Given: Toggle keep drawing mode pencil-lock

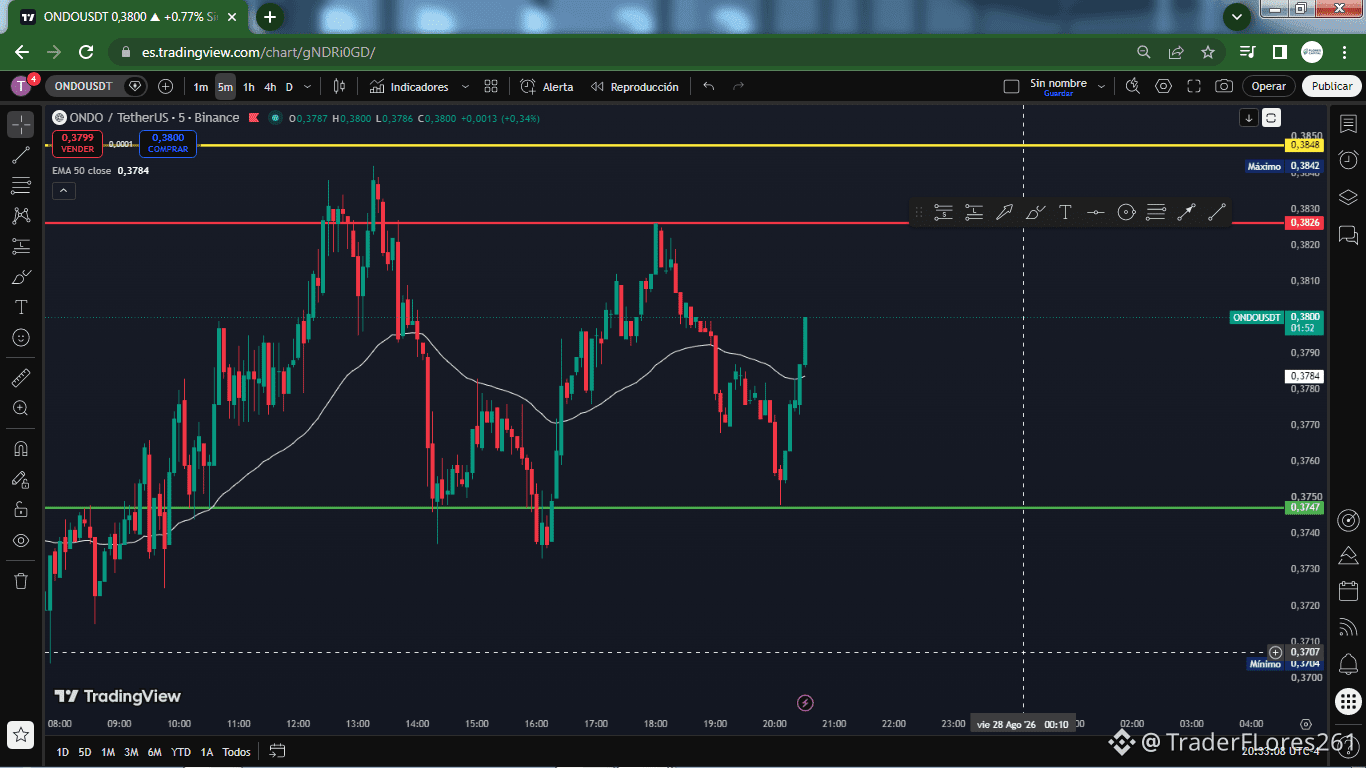Looking at the screenshot, I should pyautogui.click(x=21, y=479).
